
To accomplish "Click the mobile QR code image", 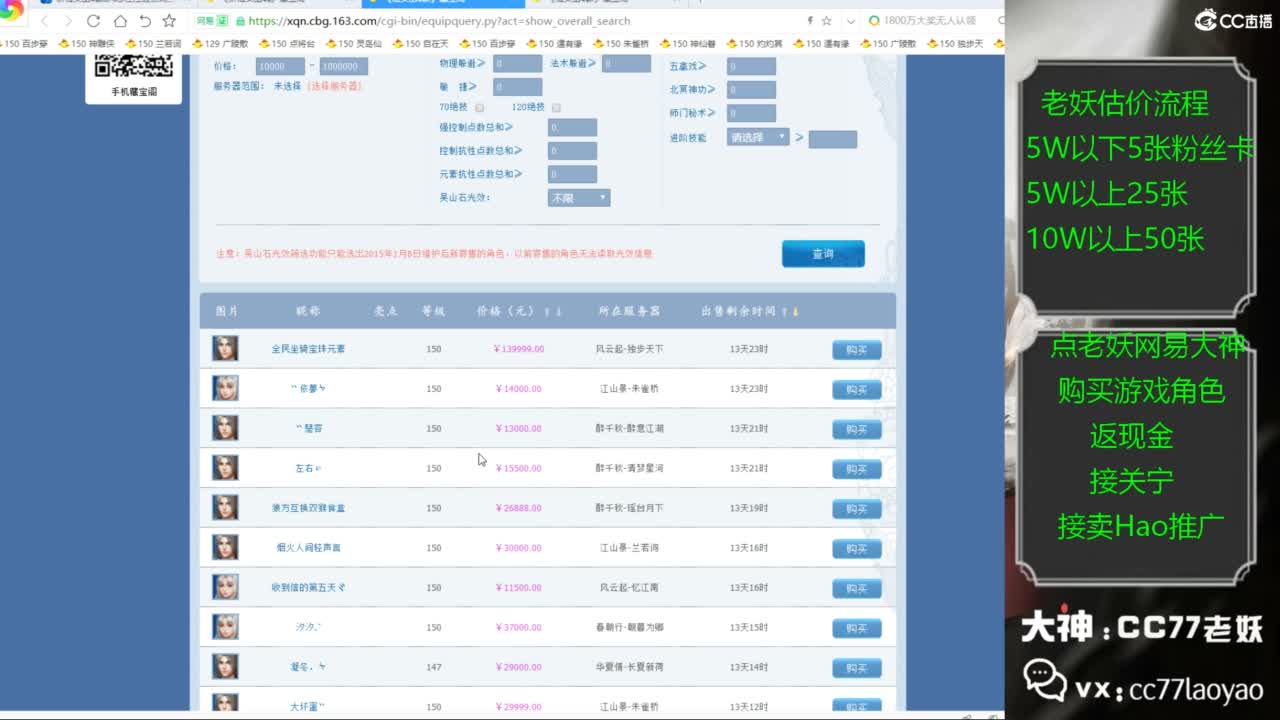I will pos(133,66).
